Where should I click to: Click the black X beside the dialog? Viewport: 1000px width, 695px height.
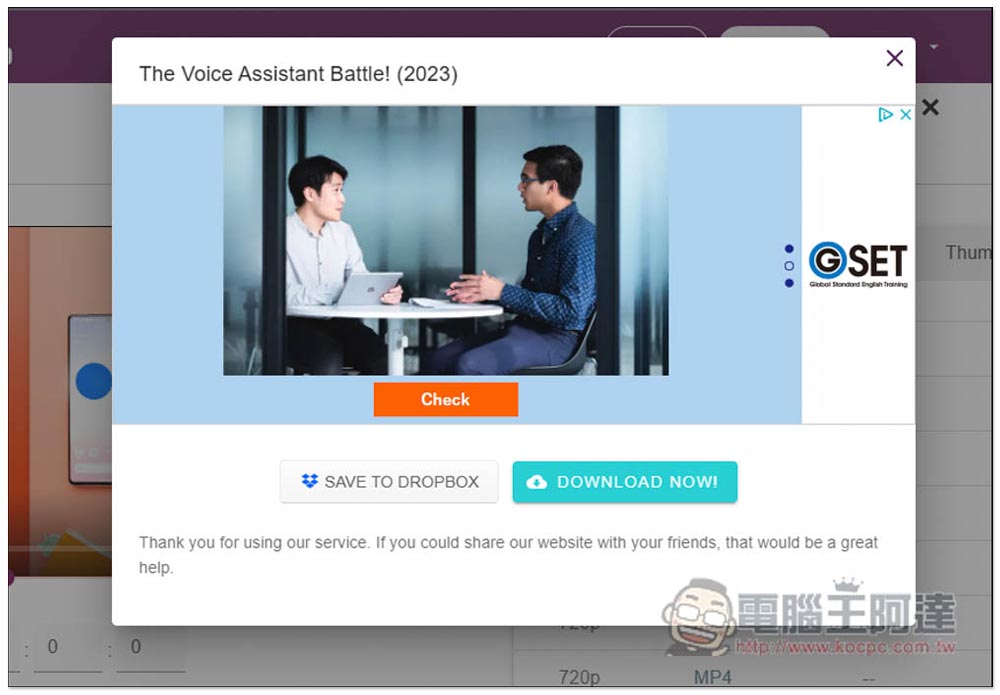pos(930,107)
